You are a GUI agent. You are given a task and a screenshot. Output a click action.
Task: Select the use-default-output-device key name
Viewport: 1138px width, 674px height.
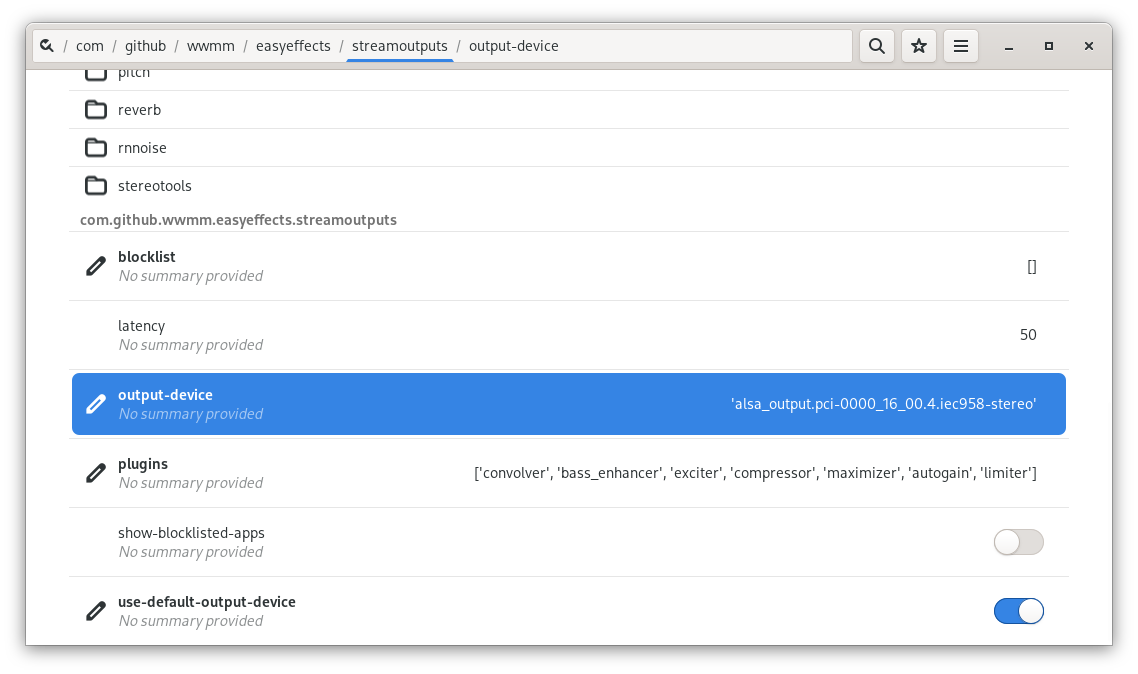click(x=207, y=601)
